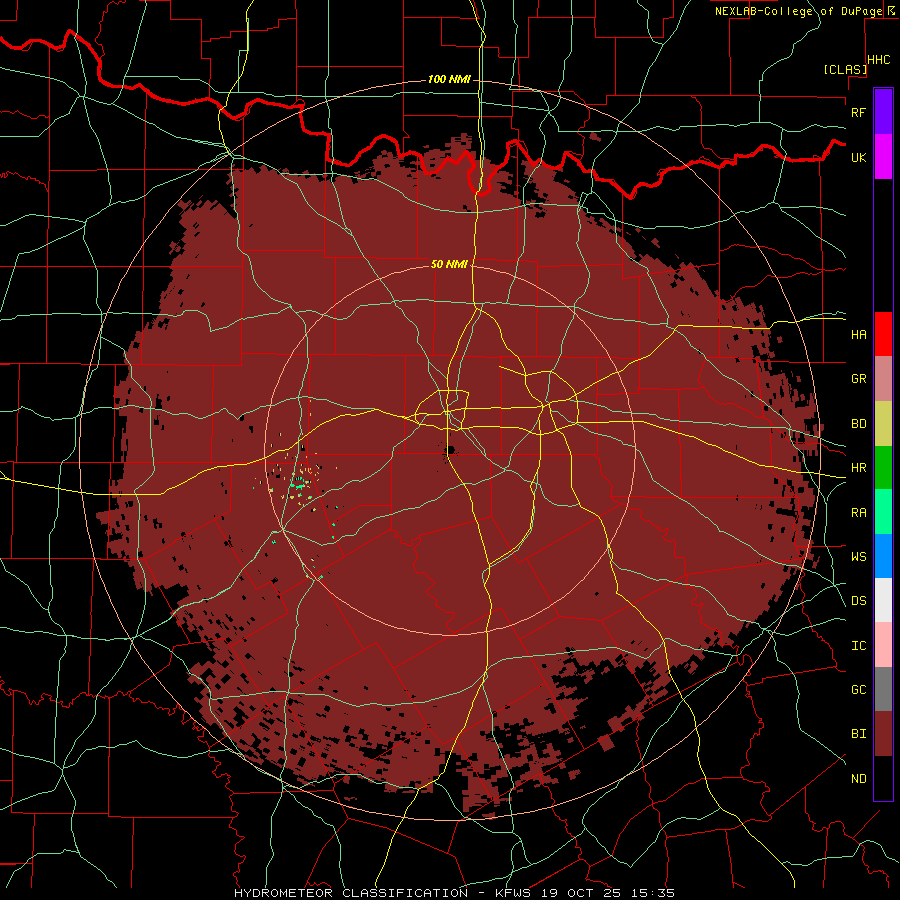This screenshot has height=900, width=900.
Task: Click the HYDROMETEOR CLASSIFICATION footer title
Action: 351,893
